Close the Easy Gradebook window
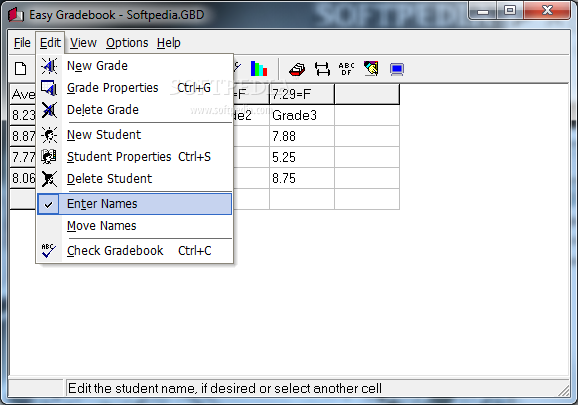The image size is (578, 405). pos(547,10)
